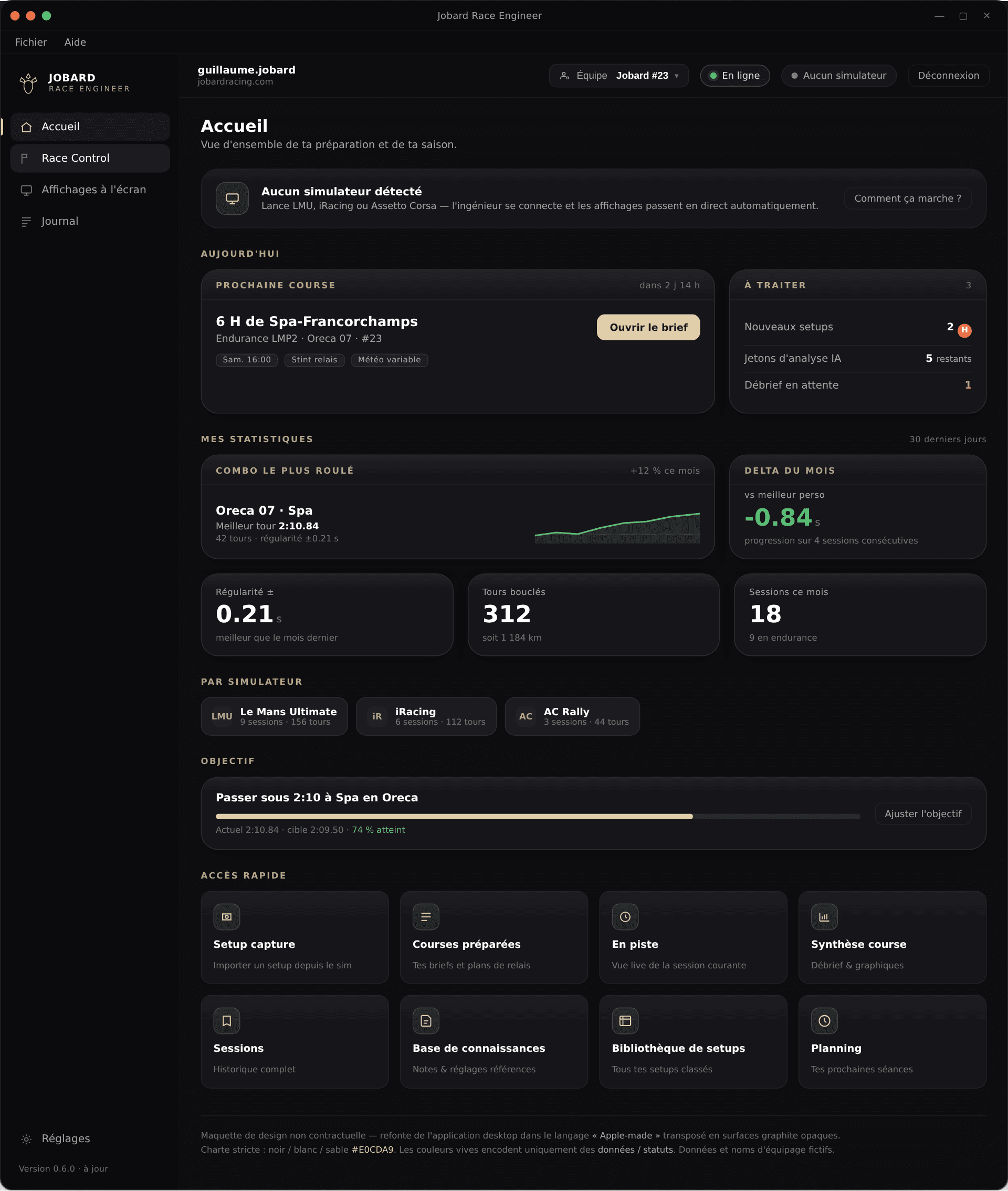Click the objective progress bar

pyautogui.click(x=538, y=817)
